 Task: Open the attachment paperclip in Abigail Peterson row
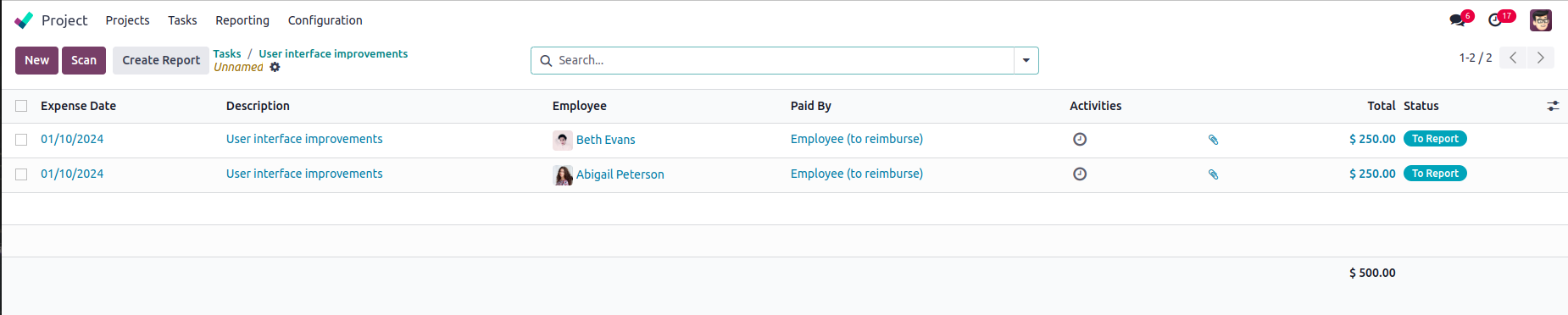pyautogui.click(x=1213, y=174)
